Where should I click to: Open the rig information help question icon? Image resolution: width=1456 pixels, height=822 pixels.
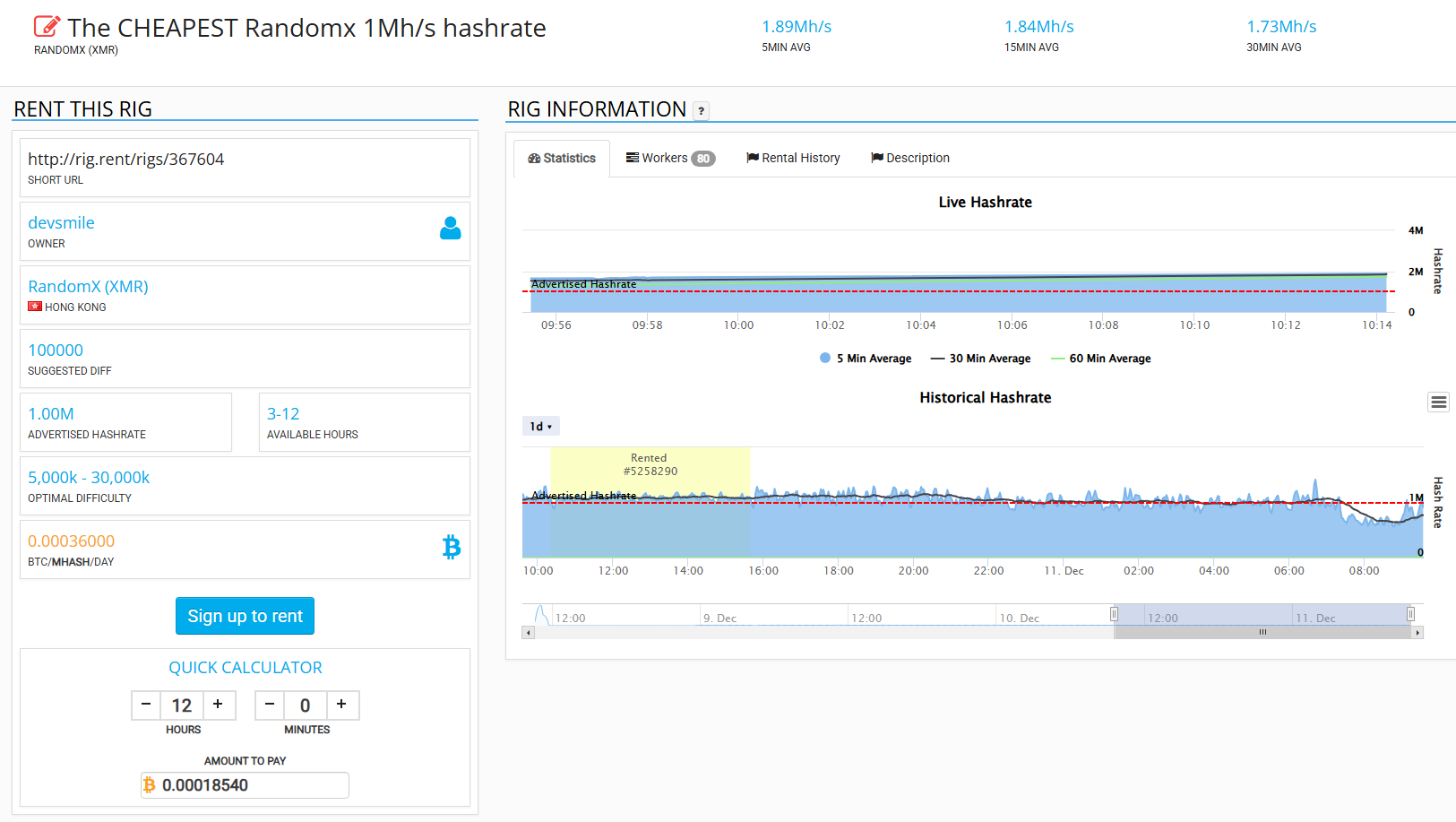point(702,110)
